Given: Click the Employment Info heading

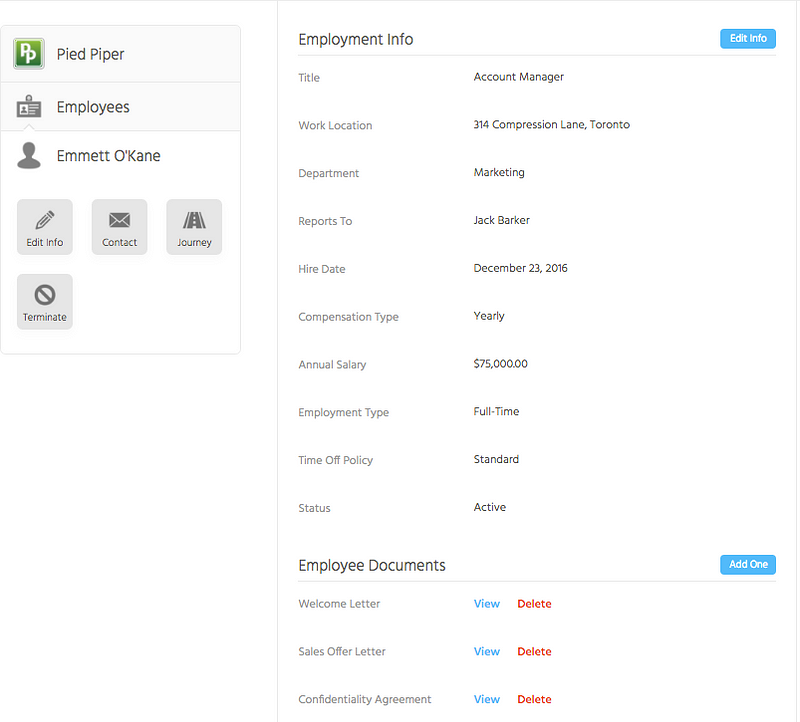Looking at the screenshot, I should click(x=356, y=39).
